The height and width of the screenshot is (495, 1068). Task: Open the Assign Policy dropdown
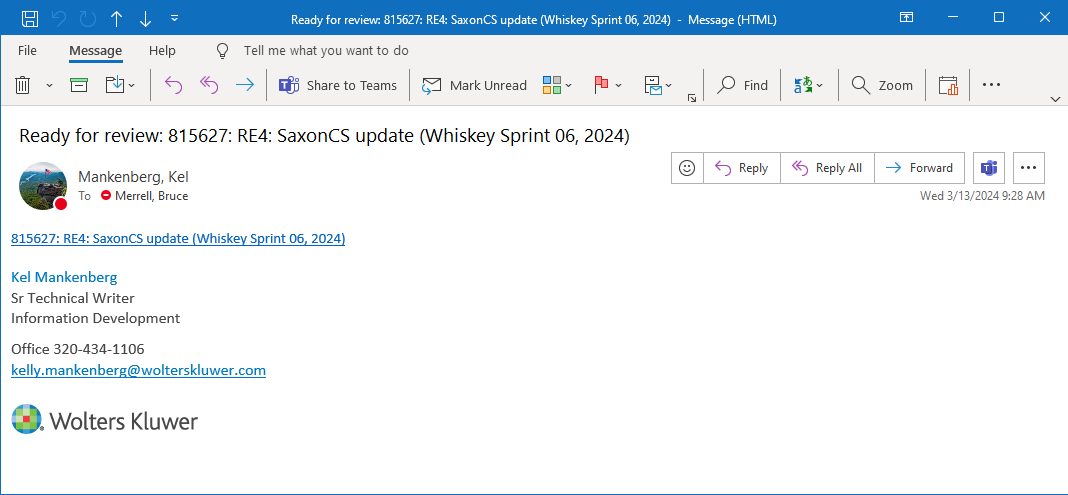pyautogui.click(x=658, y=85)
